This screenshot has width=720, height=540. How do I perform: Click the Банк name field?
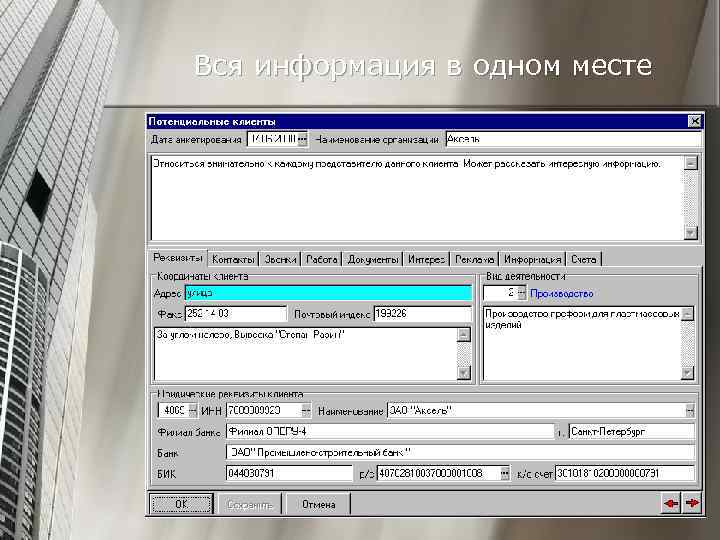[460, 452]
